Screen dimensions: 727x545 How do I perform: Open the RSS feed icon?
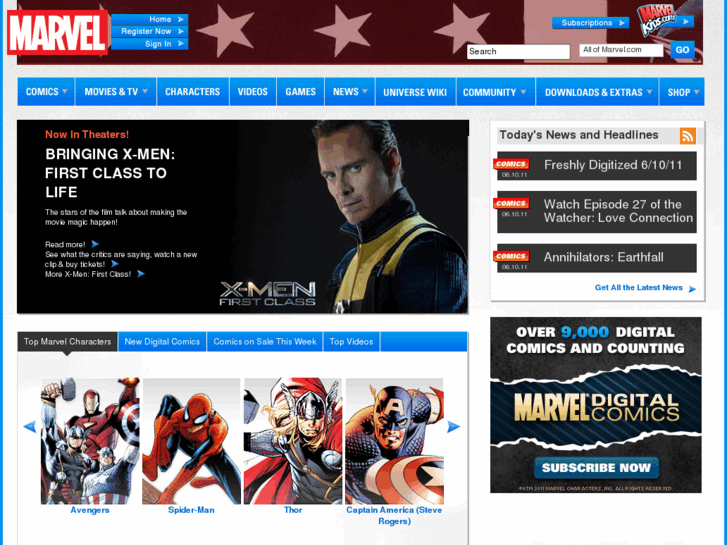[688, 136]
